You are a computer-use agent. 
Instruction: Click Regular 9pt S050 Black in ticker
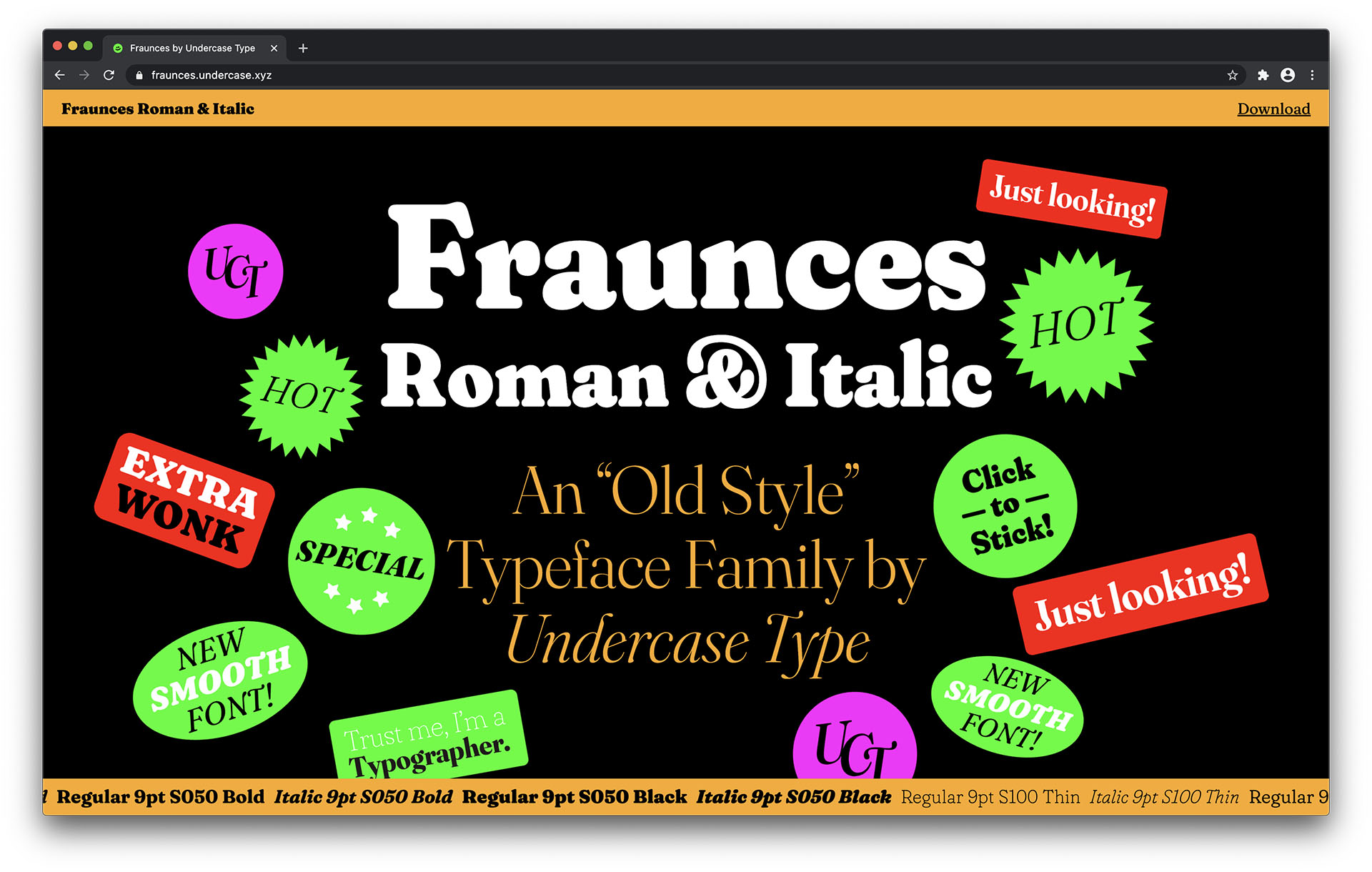(x=574, y=797)
